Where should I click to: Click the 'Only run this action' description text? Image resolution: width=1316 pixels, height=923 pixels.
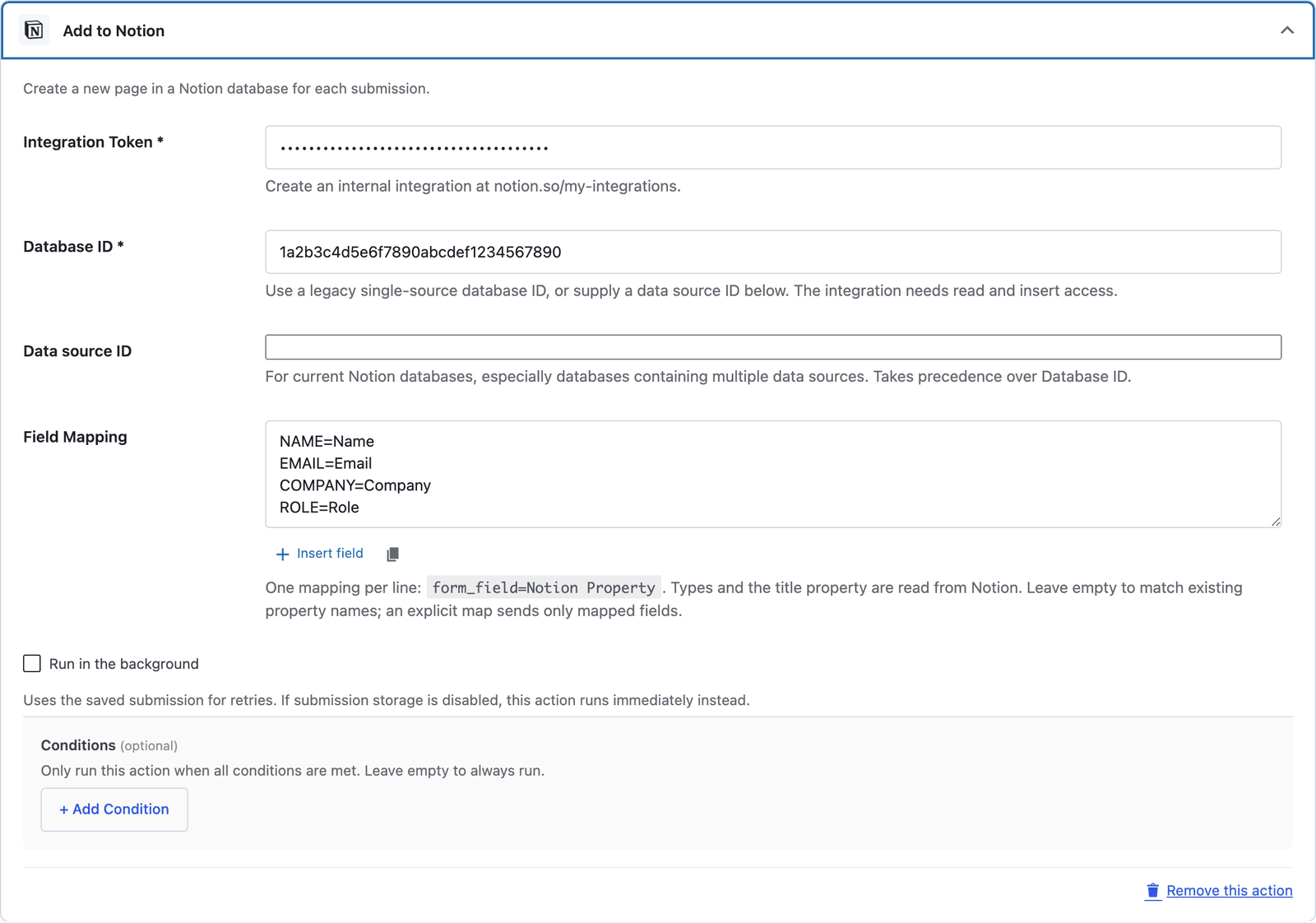293,771
